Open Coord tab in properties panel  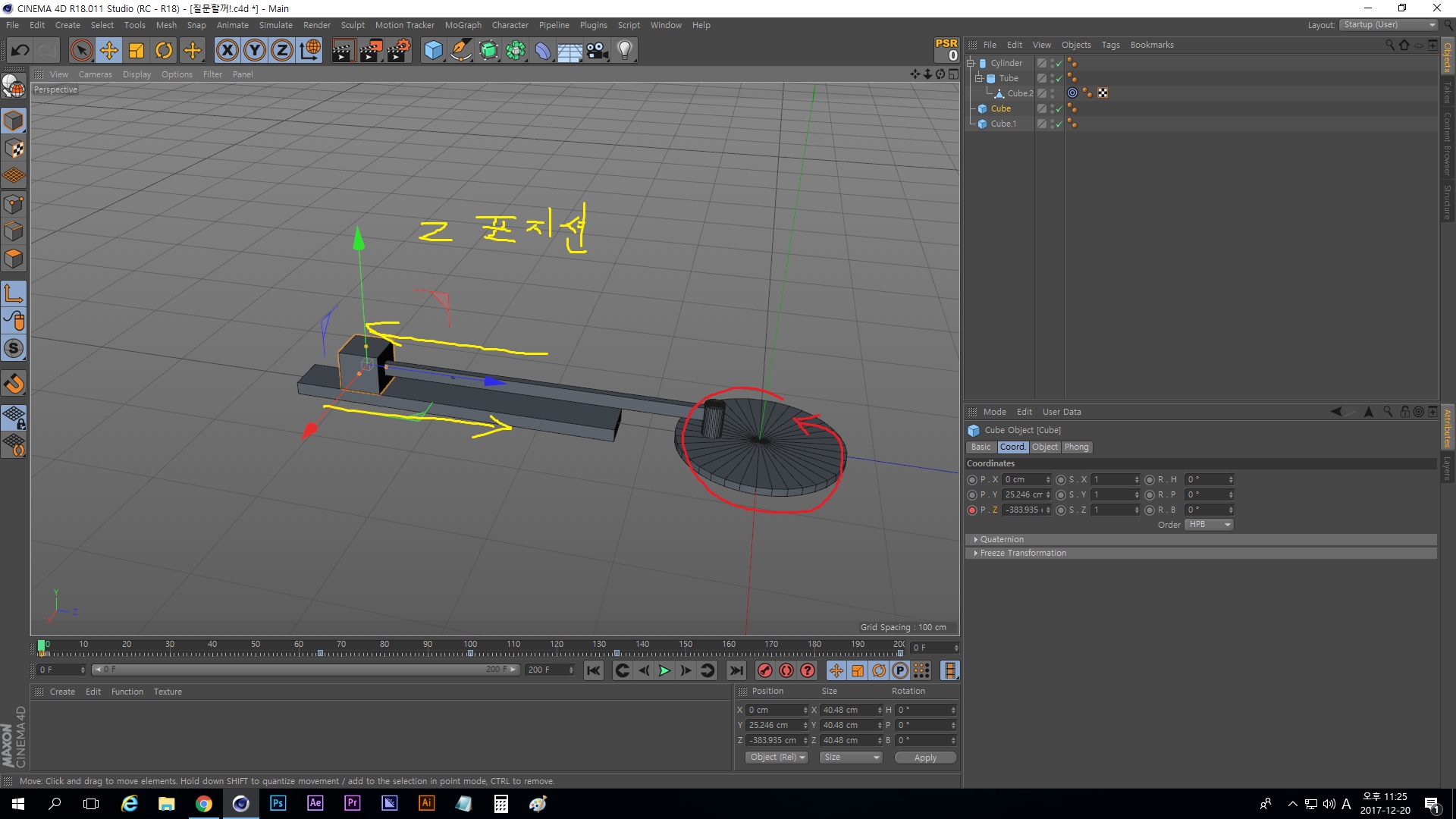click(x=1012, y=447)
